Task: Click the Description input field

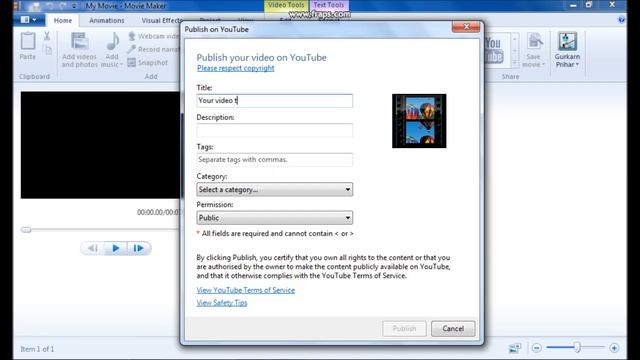Action: point(274,130)
